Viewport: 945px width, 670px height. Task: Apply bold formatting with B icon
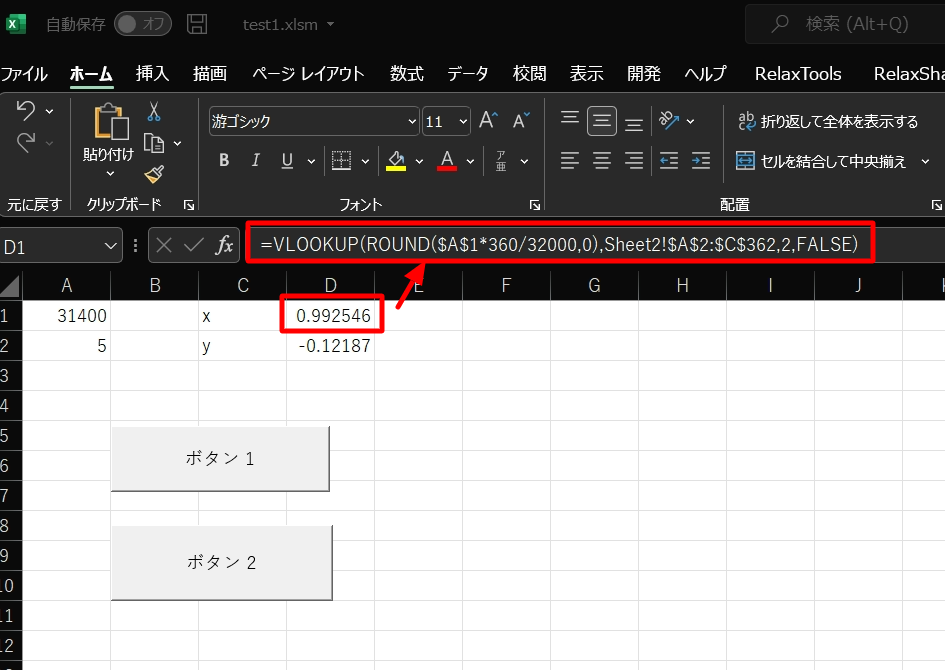pyautogui.click(x=224, y=161)
